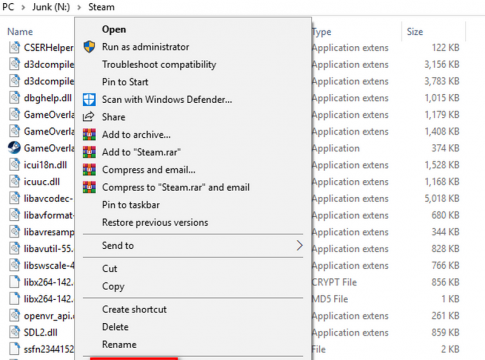Click the file icon of icuuc.dll
The image size is (485, 360).
click(14, 181)
